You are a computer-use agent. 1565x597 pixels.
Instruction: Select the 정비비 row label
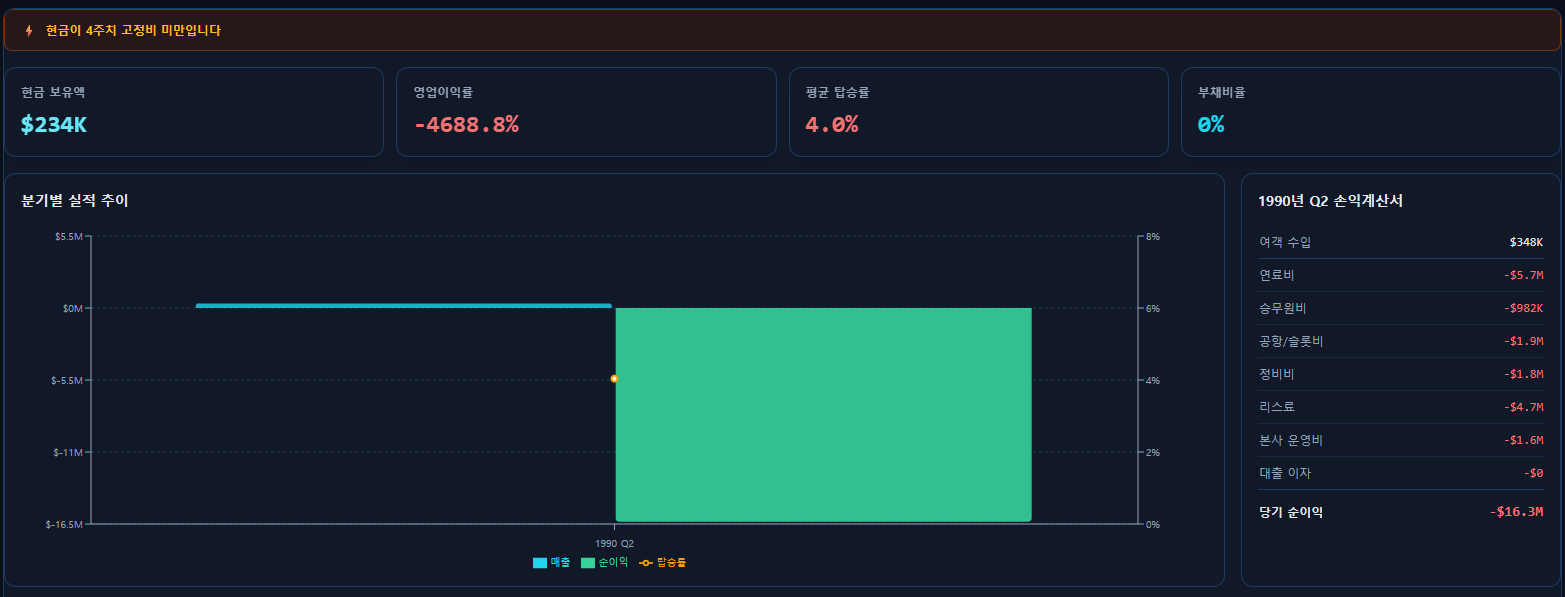click(x=1277, y=374)
